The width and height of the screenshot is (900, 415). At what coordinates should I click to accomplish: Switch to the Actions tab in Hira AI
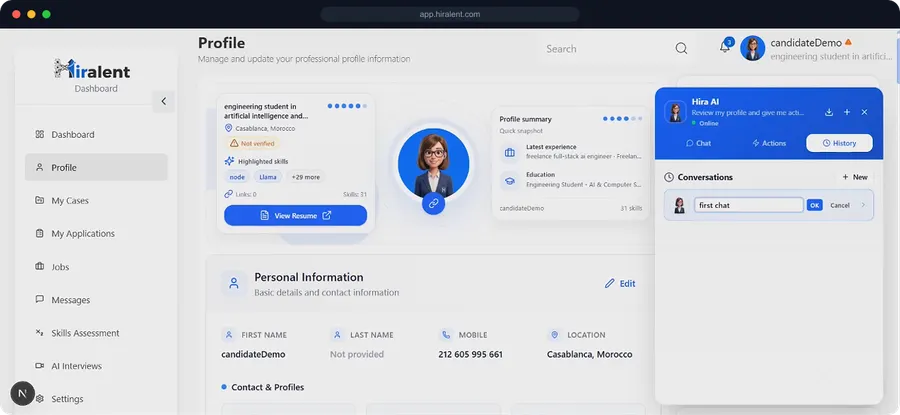769,143
